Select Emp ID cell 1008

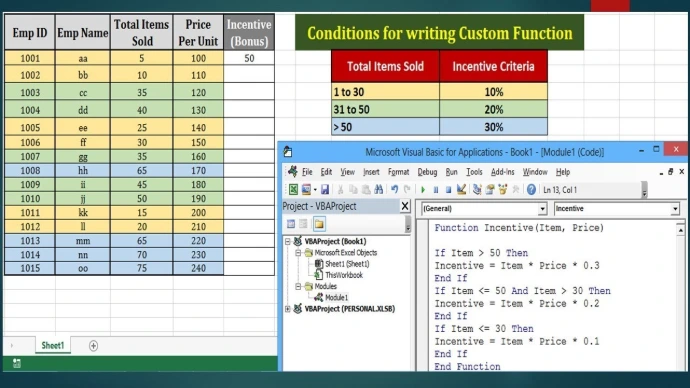[29, 170]
